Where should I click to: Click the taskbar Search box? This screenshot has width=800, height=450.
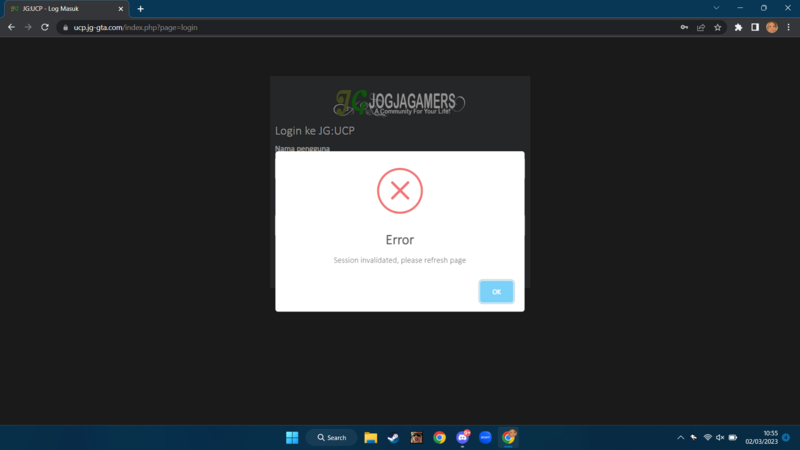click(x=332, y=437)
